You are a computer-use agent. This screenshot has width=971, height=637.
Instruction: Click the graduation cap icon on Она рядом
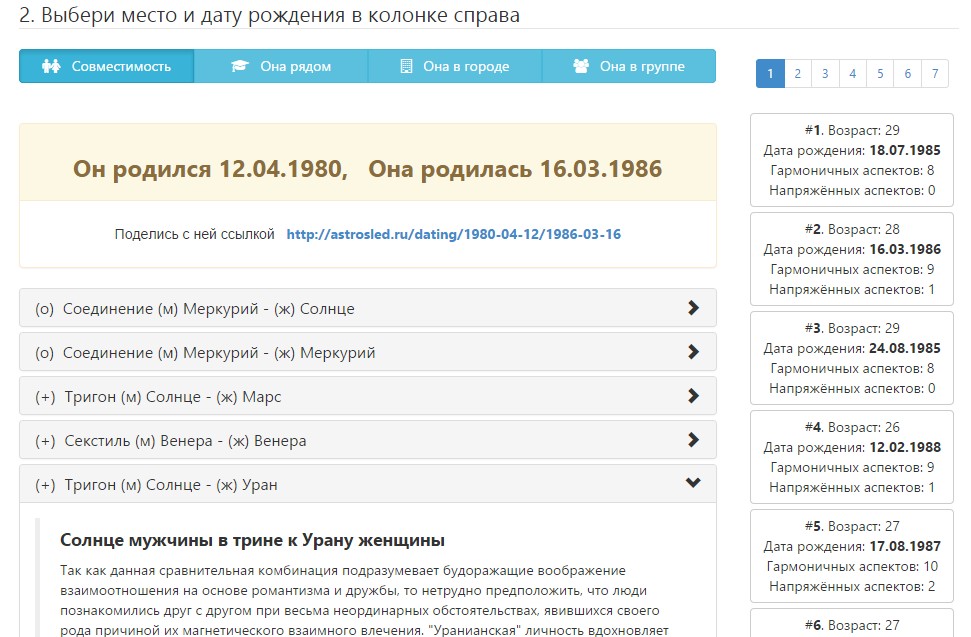pyautogui.click(x=240, y=66)
